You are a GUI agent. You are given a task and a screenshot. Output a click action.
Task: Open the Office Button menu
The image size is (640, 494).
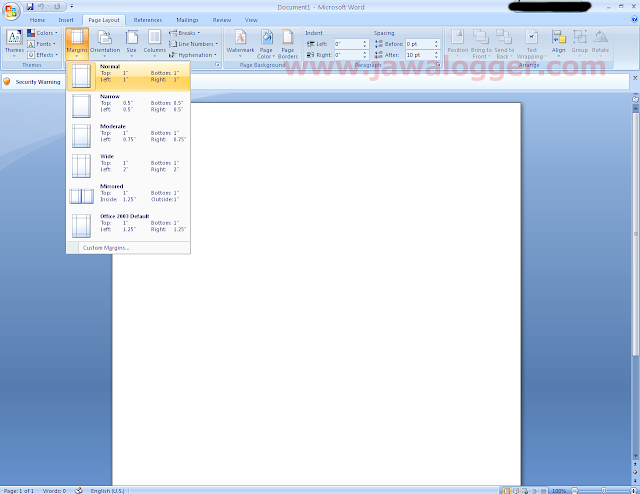tap(11, 11)
